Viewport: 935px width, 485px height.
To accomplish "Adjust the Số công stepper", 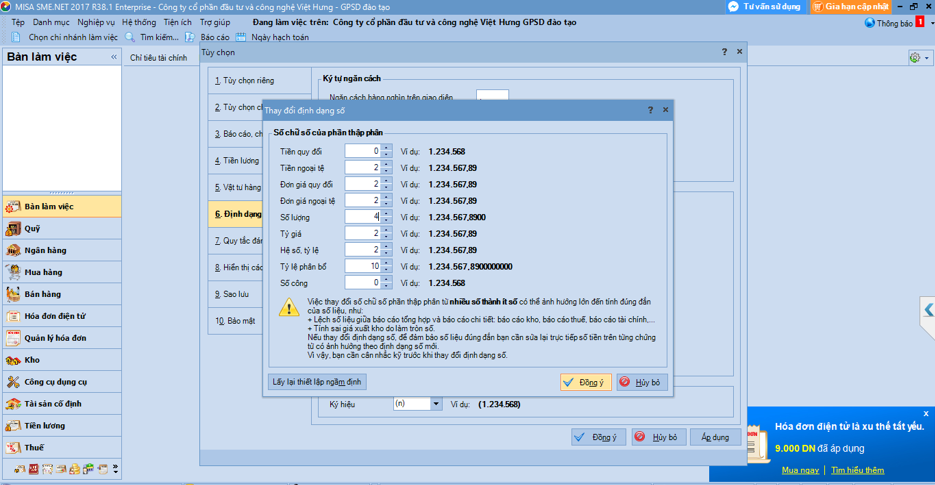I will [386, 283].
